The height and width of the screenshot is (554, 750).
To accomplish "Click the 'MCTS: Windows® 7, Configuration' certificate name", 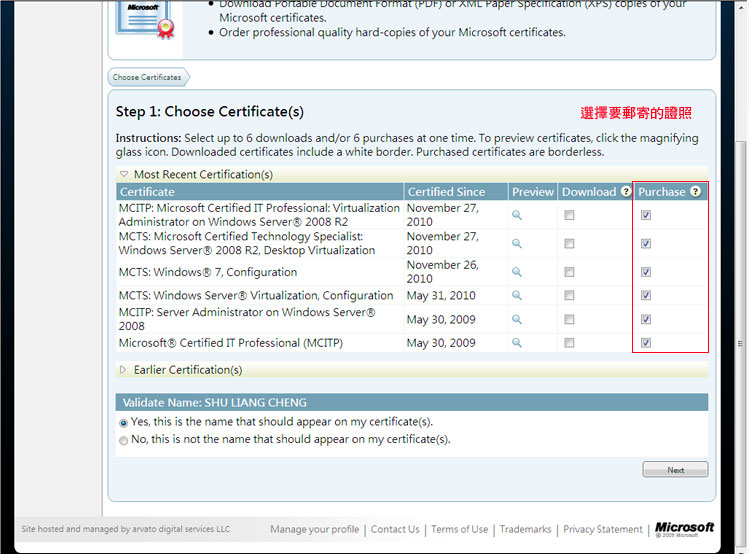I will [208, 272].
